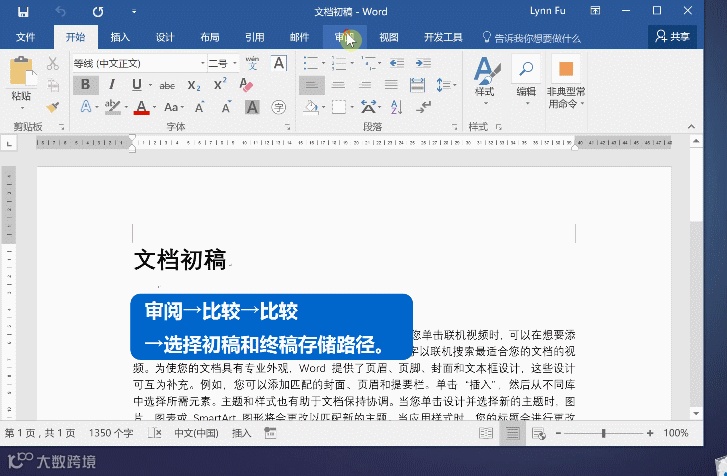Copy selection with the copy icon
The height and width of the screenshot is (476, 727).
pos(52,85)
